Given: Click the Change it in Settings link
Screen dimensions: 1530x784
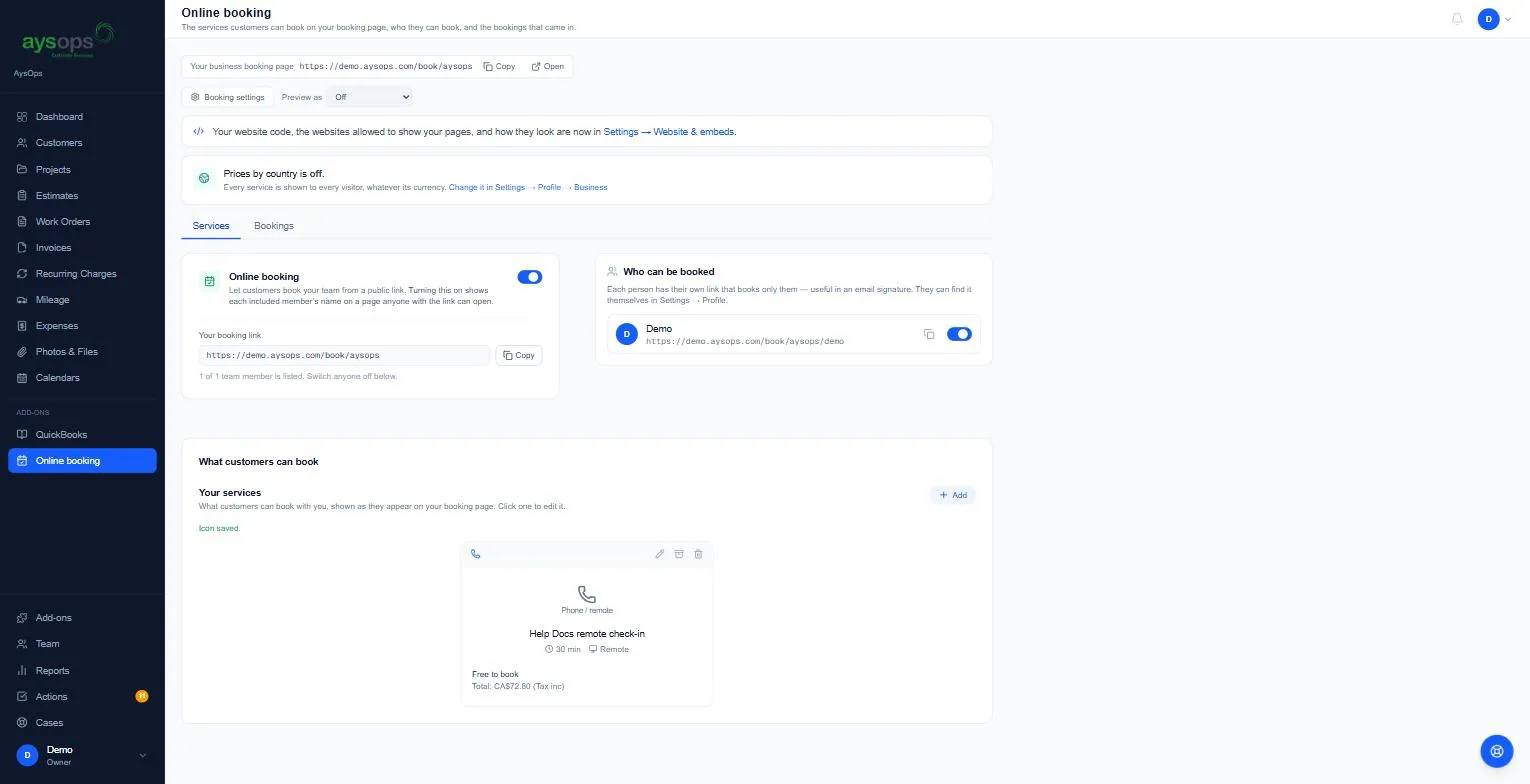Looking at the screenshot, I should 528,187.
